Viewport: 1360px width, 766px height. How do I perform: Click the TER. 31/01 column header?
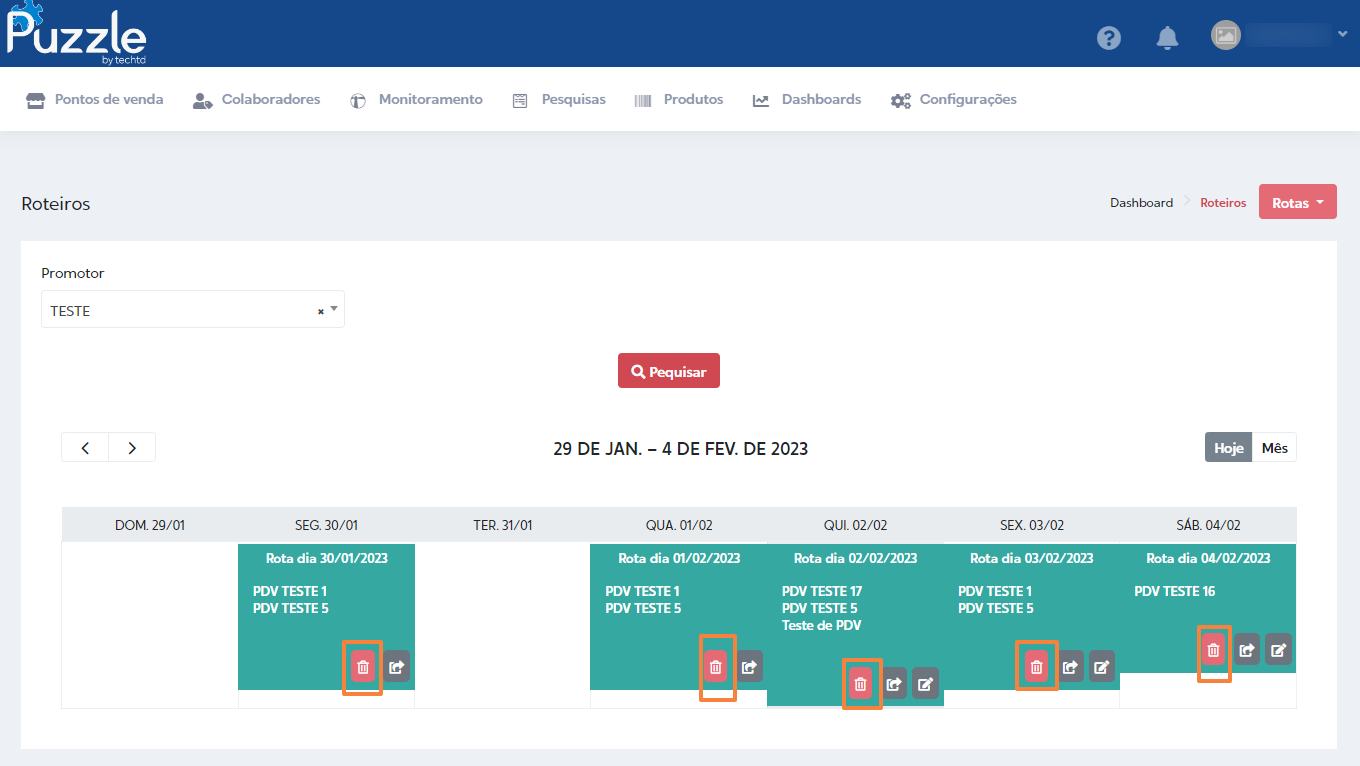coord(502,525)
